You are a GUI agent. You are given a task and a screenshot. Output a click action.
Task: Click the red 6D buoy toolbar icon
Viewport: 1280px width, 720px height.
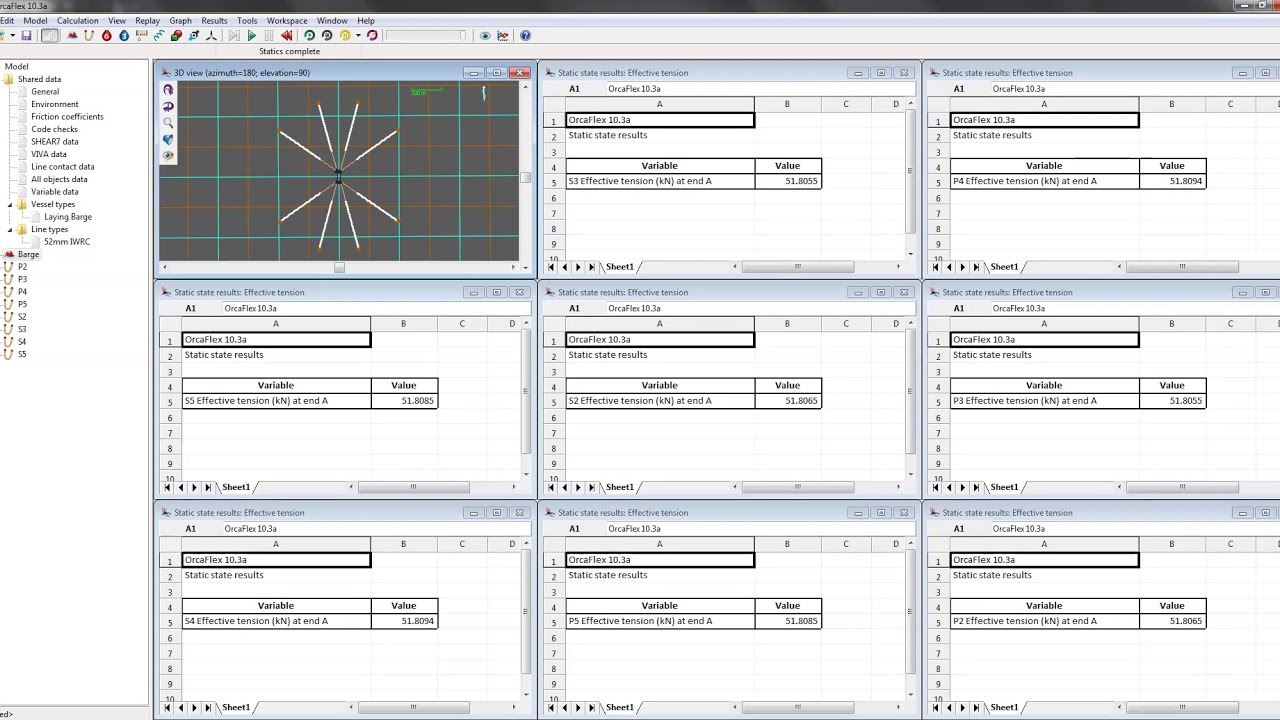click(107, 35)
